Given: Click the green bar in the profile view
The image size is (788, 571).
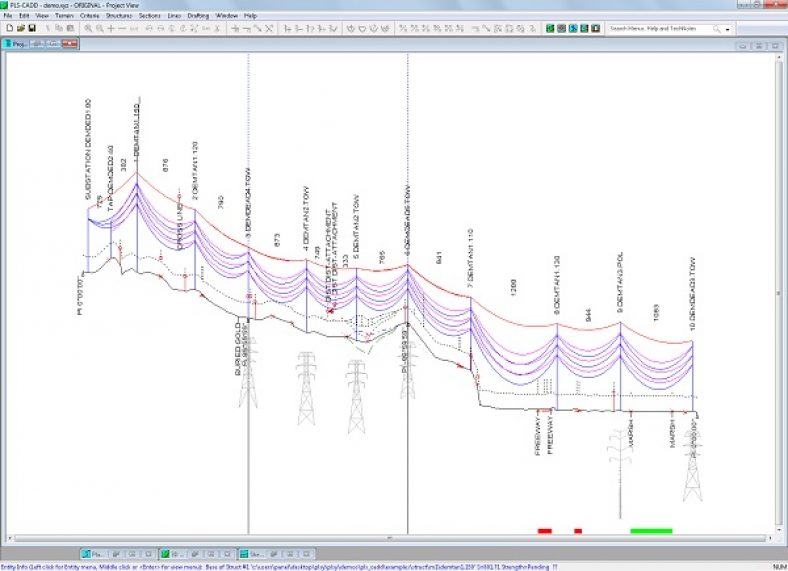Looking at the screenshot, I should click(x=651, y=531).
